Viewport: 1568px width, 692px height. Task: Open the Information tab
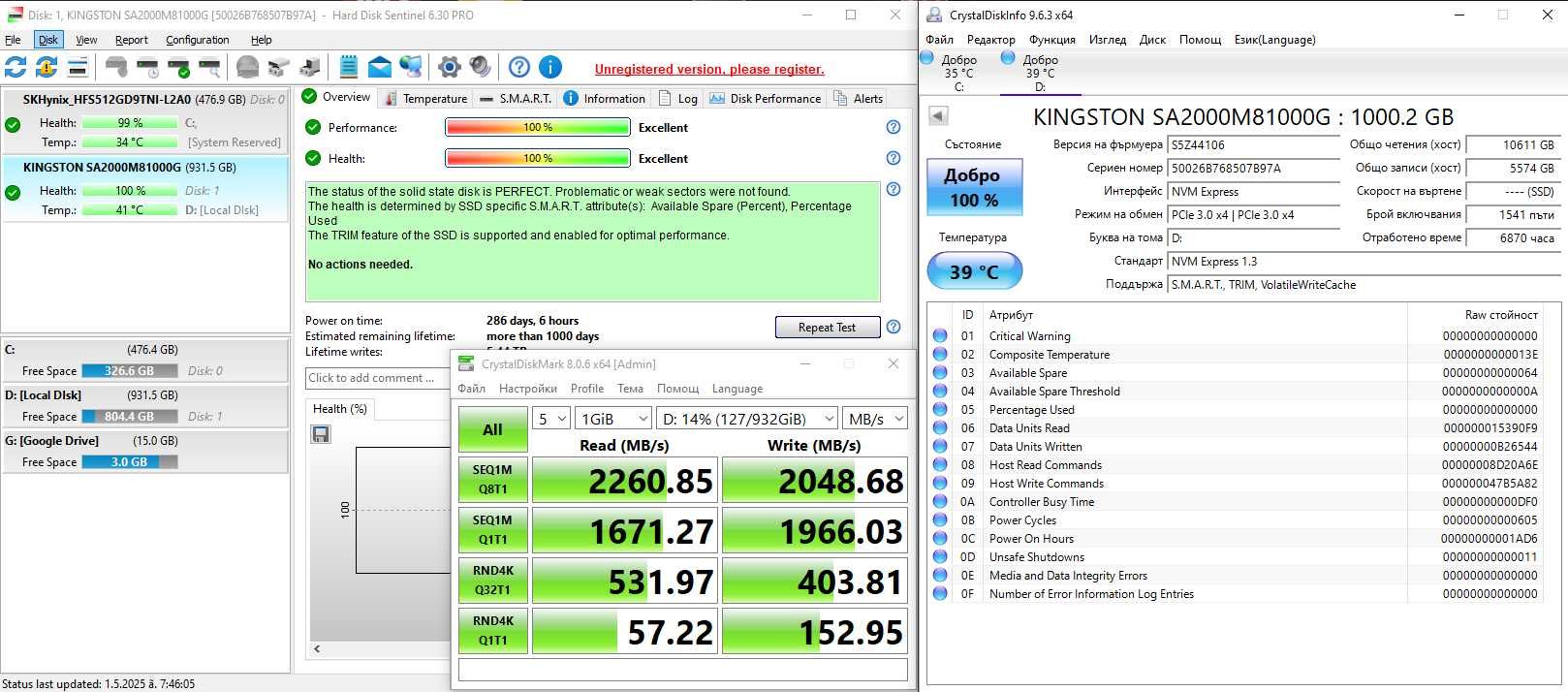(x=605, y=98)
